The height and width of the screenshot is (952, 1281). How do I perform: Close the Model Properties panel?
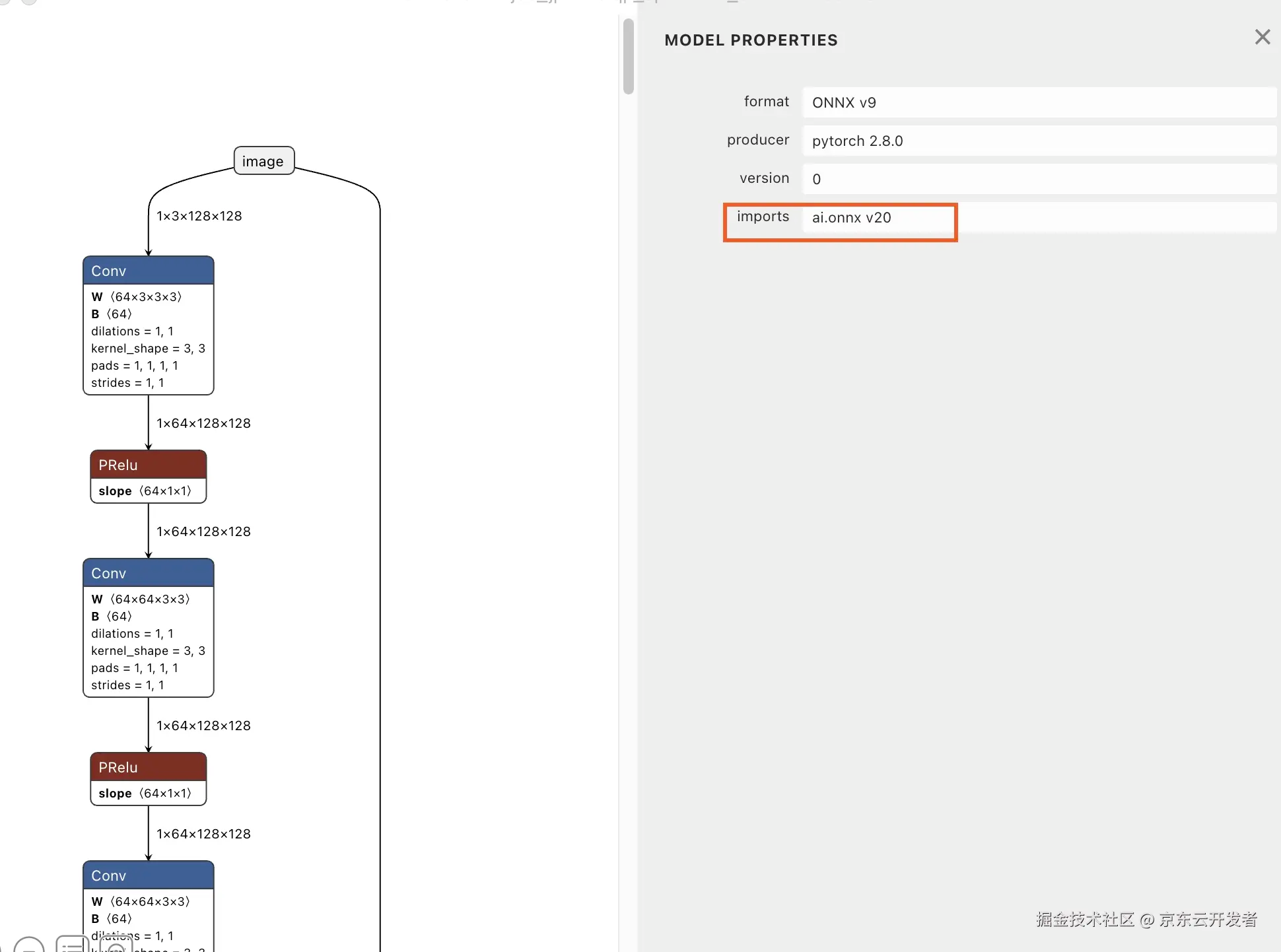coord(1262,38)
